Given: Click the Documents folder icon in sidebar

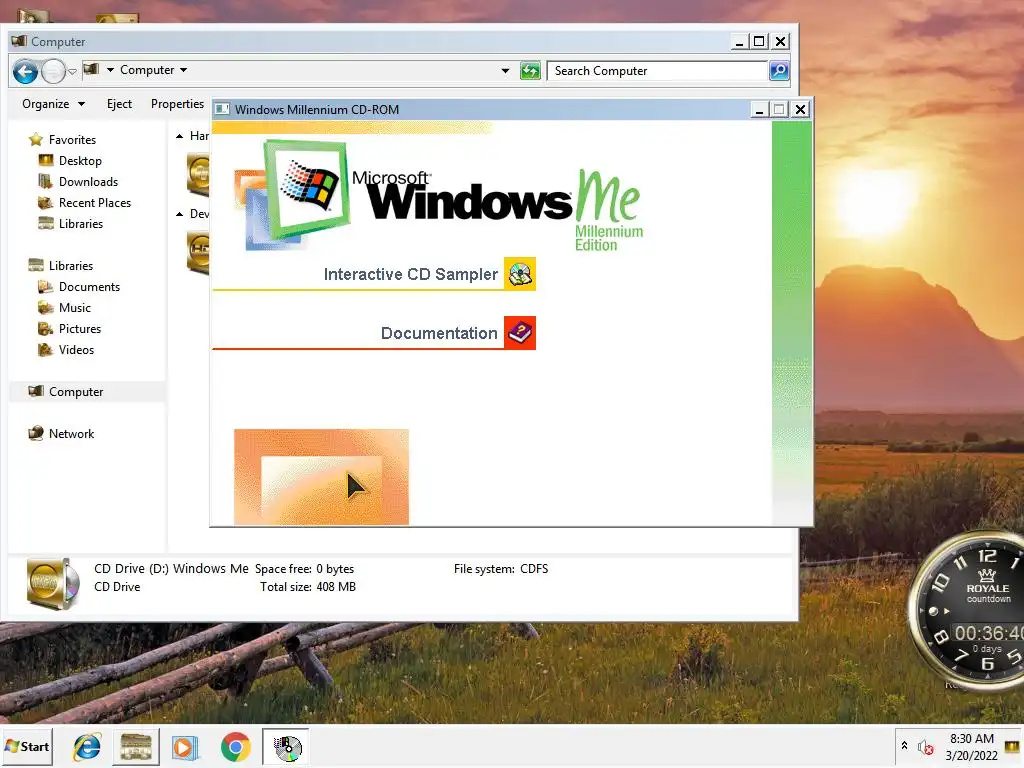Looking at the screenshot, I should click(x=46, y=286).
